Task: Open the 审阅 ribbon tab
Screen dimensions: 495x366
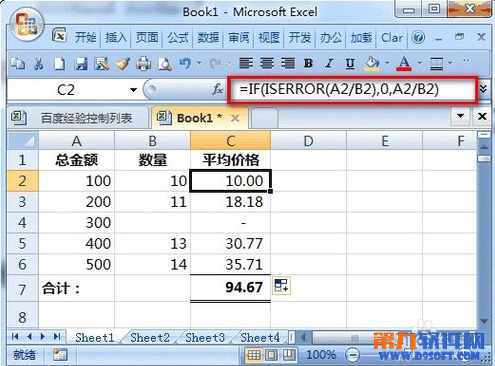Action: click(x=238, y=38)
